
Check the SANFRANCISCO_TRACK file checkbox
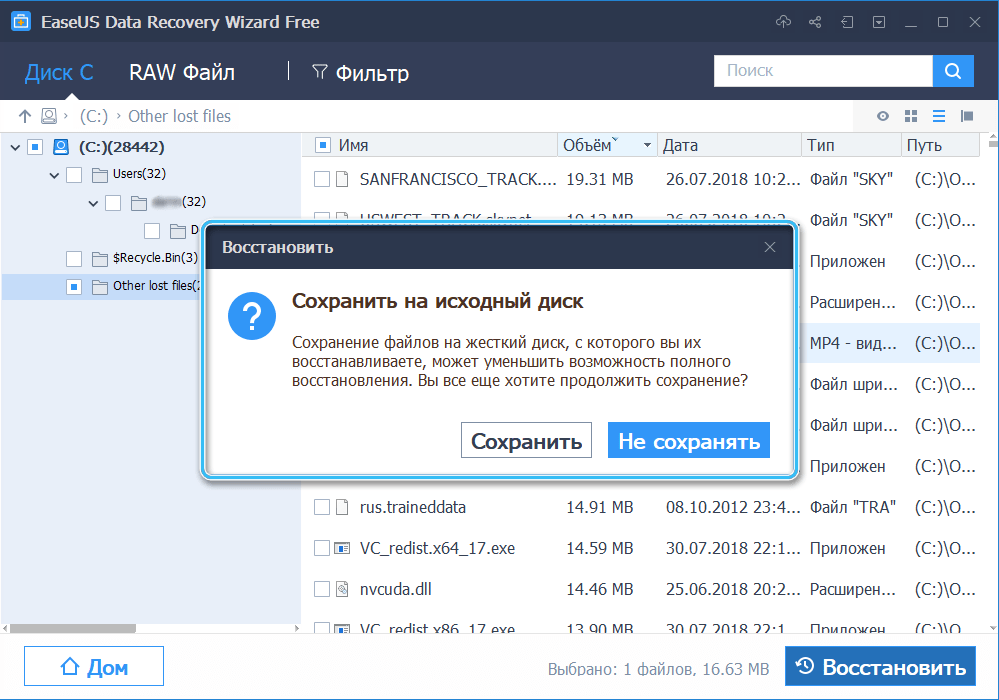[321, 180]
